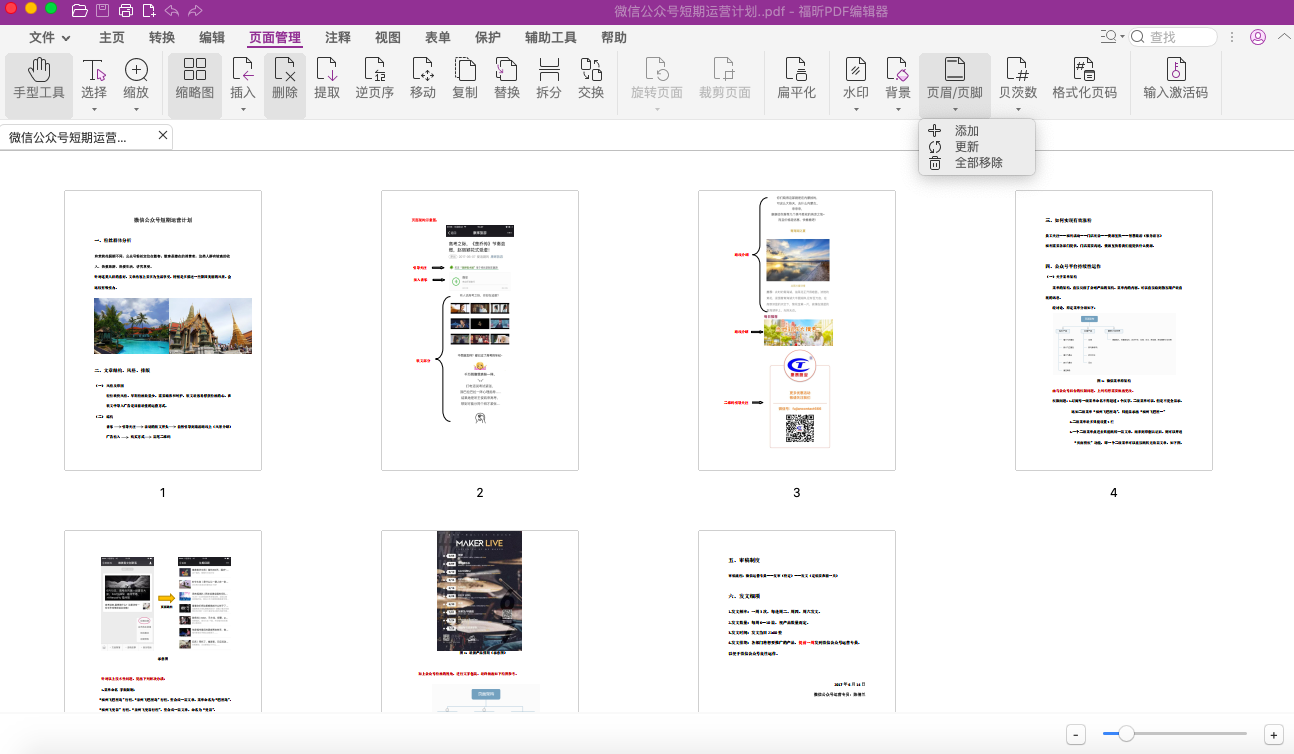Click the 拆分 split document icon
This screenshot has height=754, width=1294.
pyautogui.click(x=549, y=79)
